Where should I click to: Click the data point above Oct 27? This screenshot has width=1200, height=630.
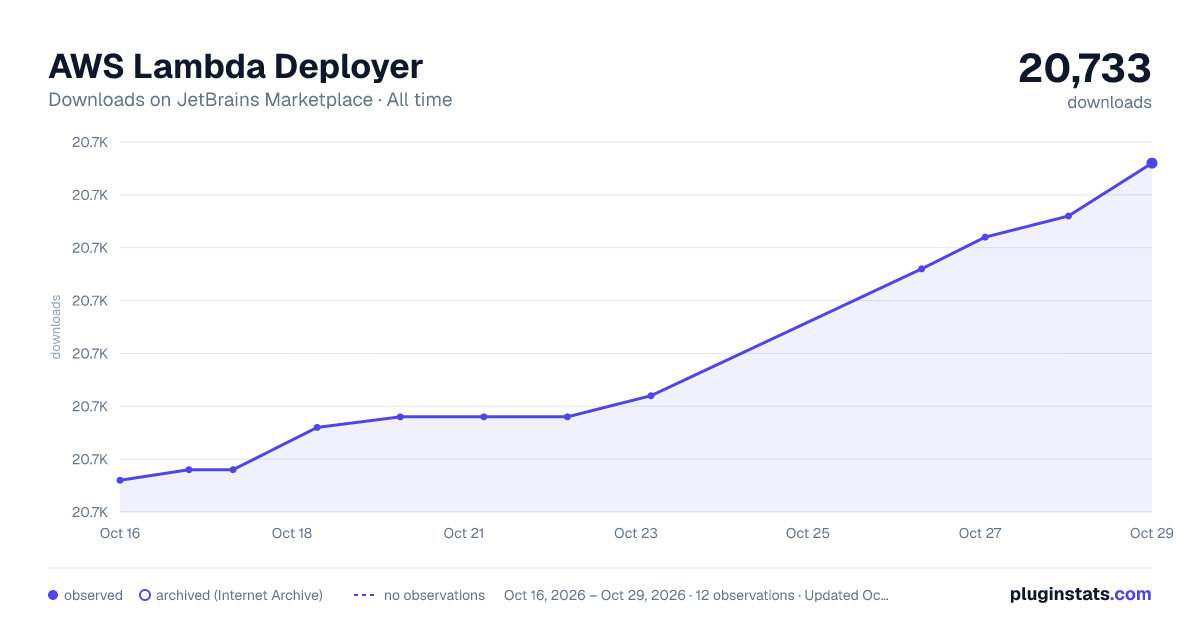click(985, 237)
